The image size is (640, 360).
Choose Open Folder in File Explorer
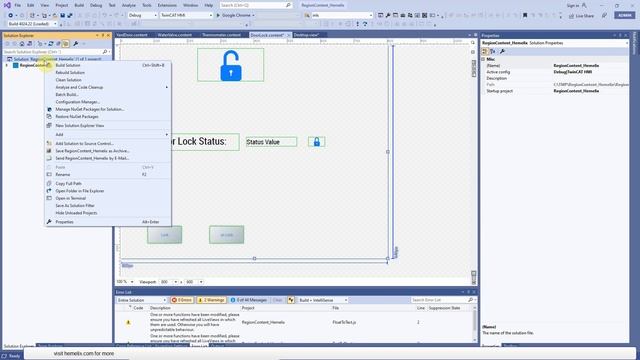tap(108, 191)
